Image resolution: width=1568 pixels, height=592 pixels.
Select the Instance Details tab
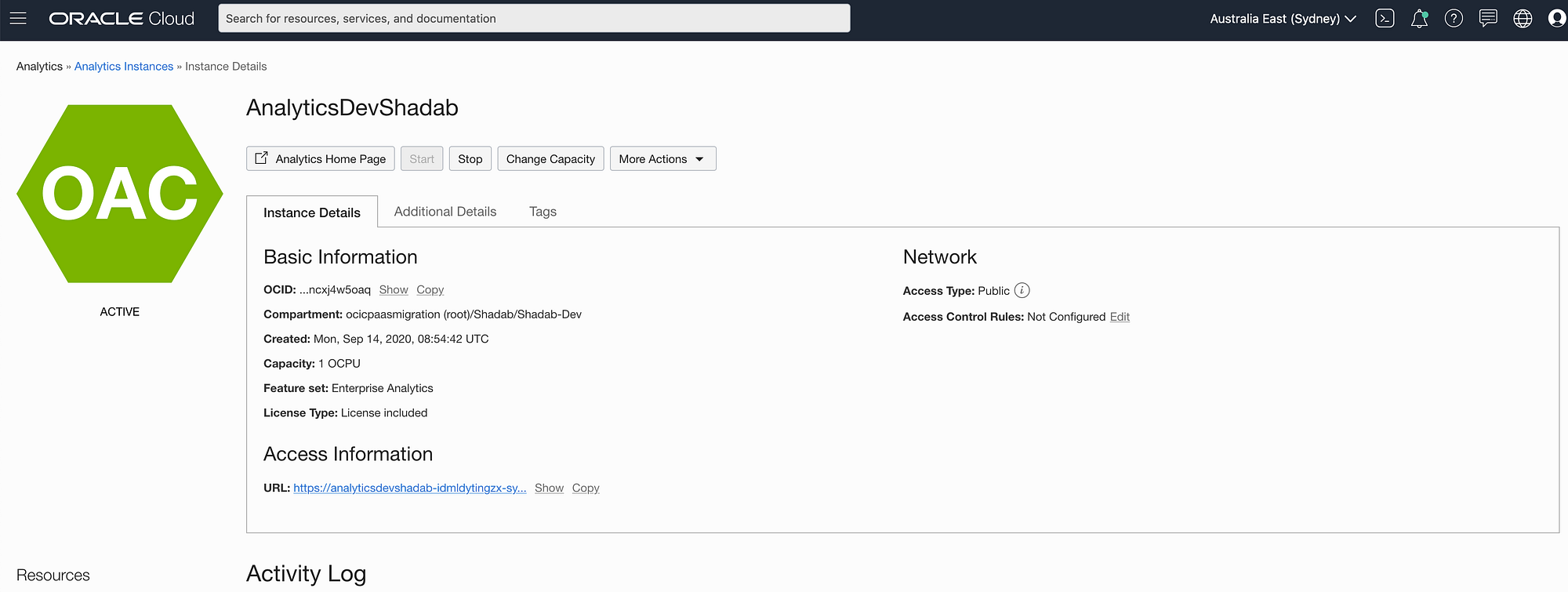[312, 212]
